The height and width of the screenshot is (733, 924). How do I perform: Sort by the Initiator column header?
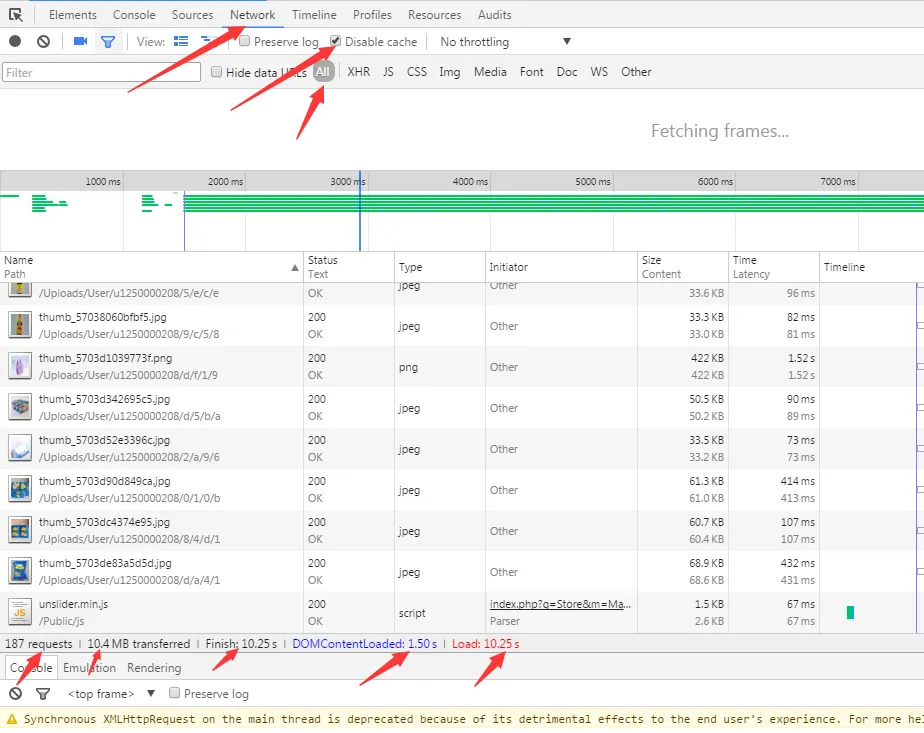point(562,267)
